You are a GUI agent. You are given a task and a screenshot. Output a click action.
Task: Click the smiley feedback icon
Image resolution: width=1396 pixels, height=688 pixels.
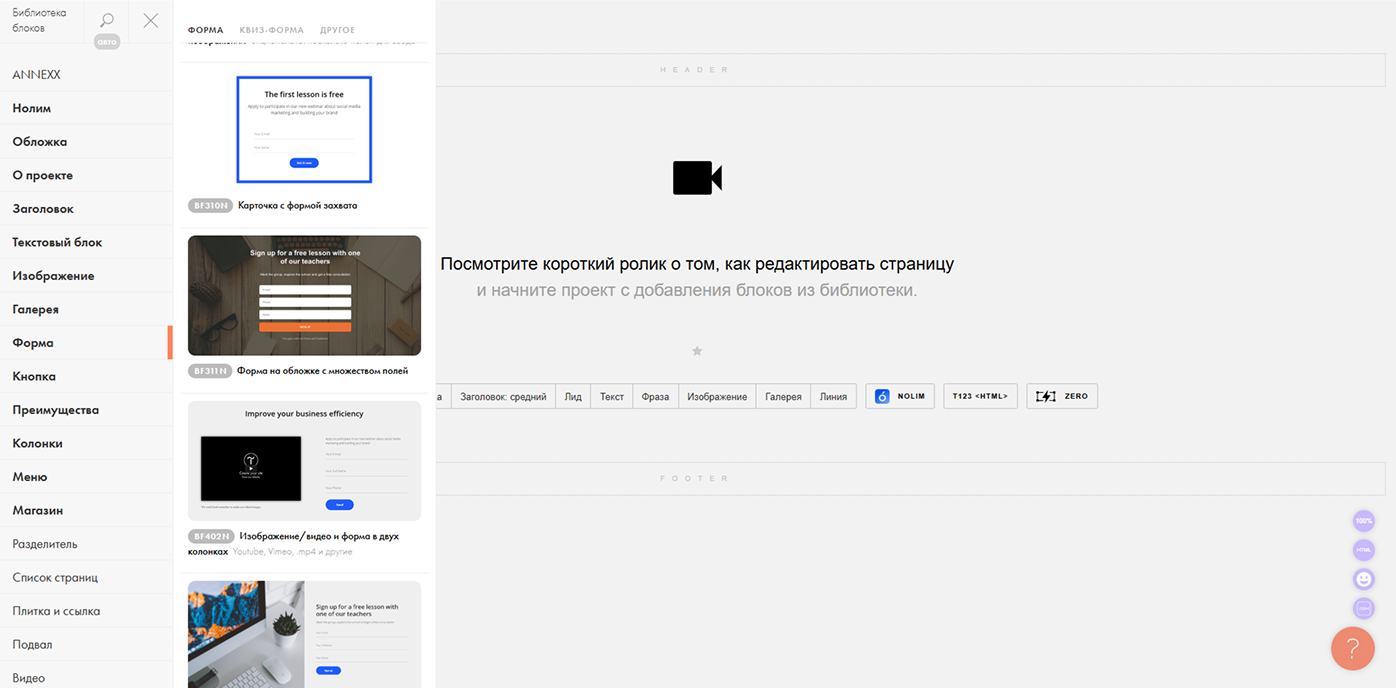point(1363,578)
